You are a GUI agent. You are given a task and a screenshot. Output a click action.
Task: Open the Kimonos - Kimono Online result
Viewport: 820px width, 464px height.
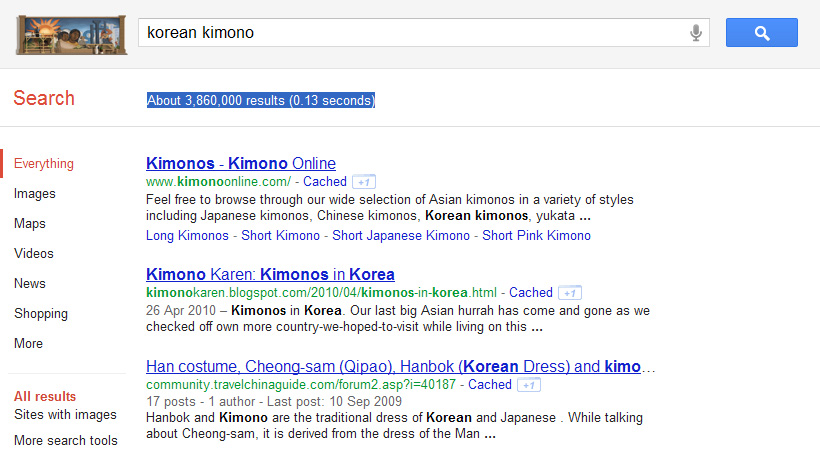point(241,163)
